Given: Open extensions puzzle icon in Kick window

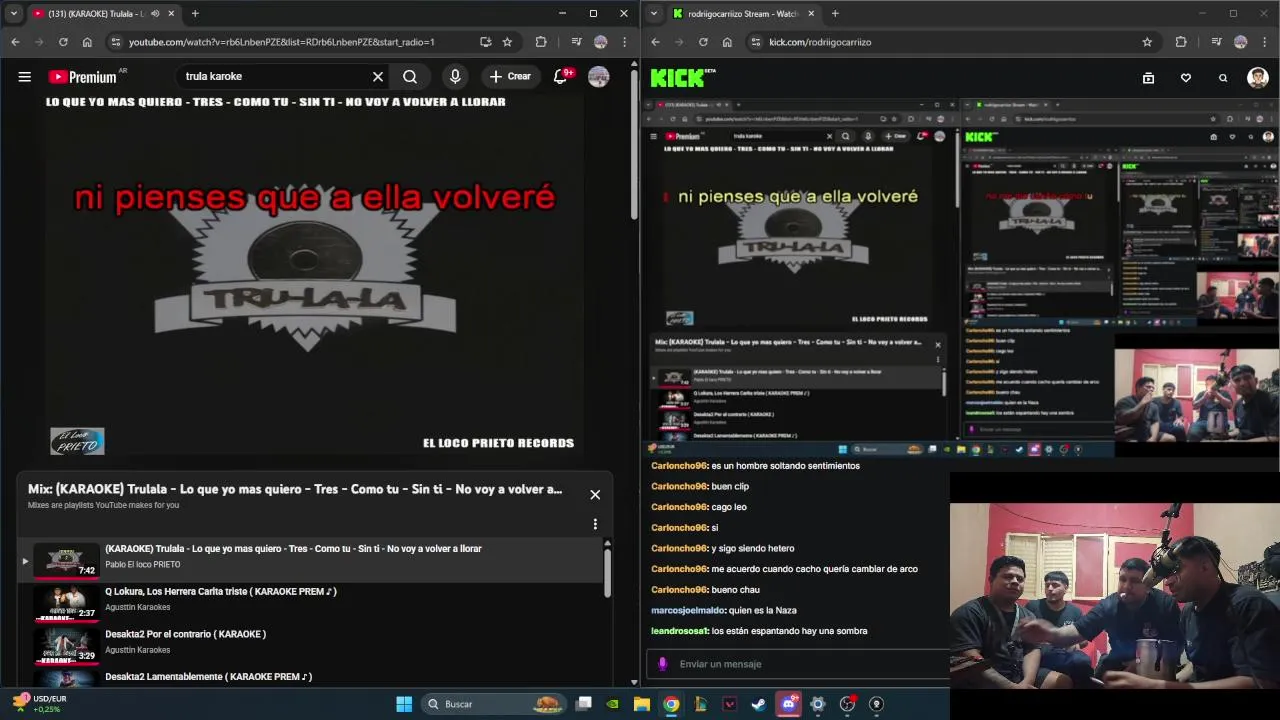Looking at the screenshot, I should click(1181, 42).
